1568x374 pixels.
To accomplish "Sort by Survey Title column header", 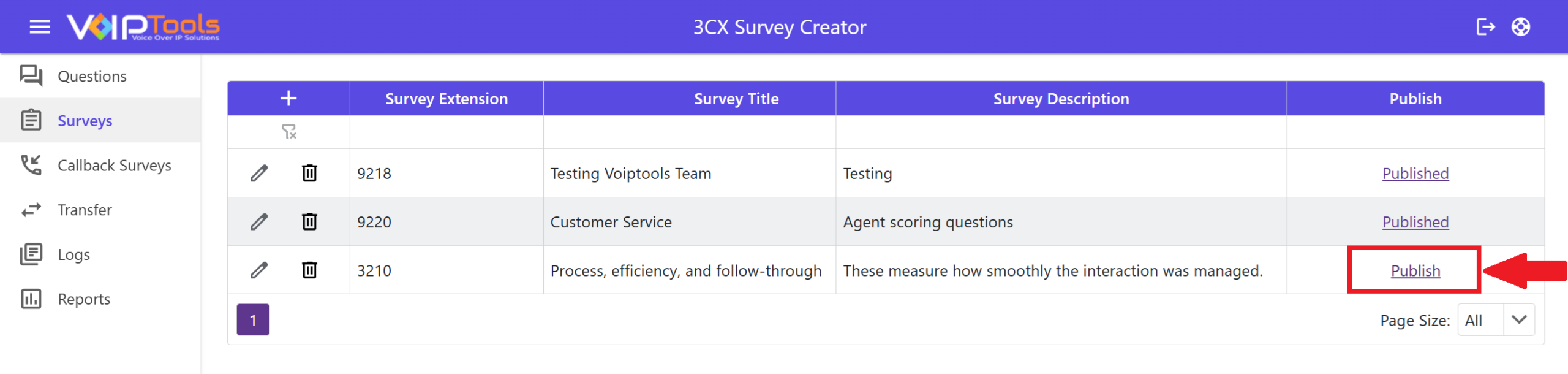I will click(736, 99).
